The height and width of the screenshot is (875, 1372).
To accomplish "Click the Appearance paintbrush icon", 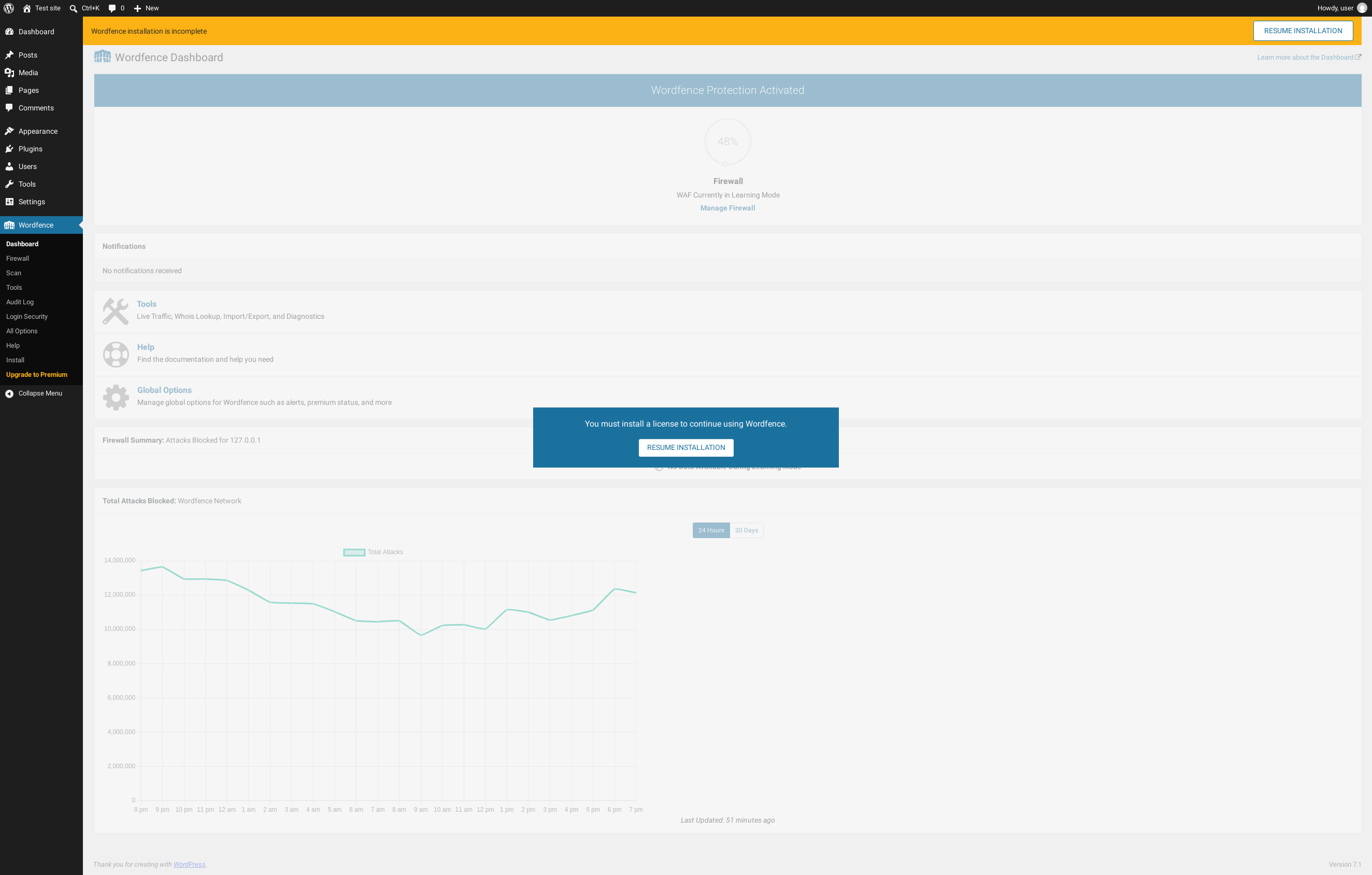I will pos(9,131).
